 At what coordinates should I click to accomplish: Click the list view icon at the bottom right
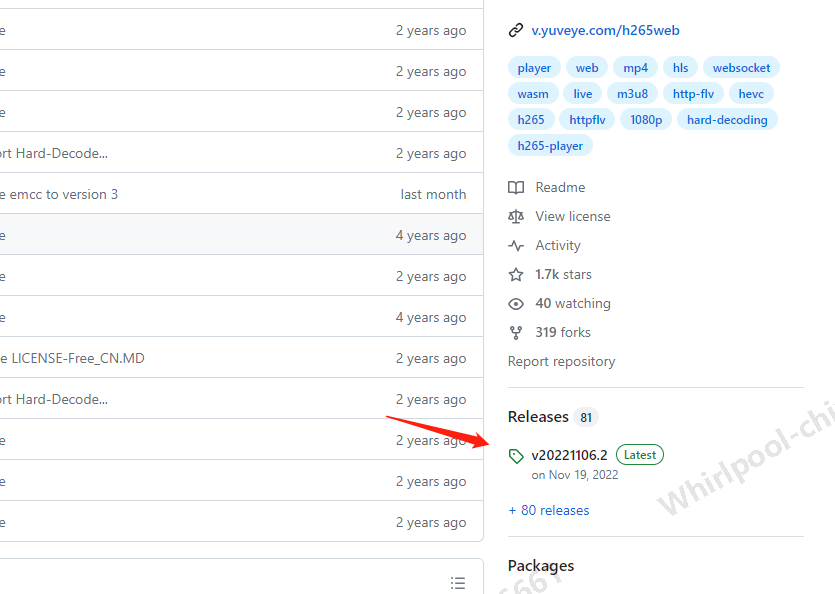(x=458, y=583)
